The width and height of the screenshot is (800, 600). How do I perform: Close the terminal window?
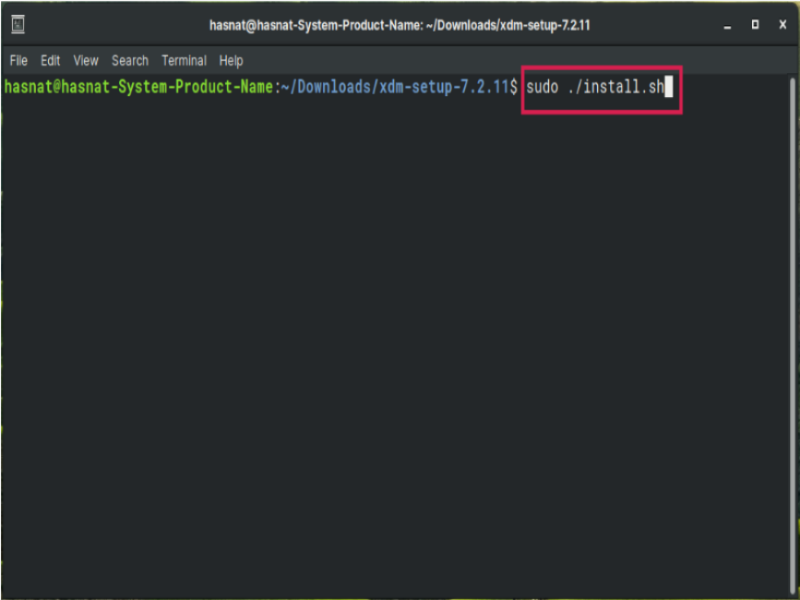[783, 24]
